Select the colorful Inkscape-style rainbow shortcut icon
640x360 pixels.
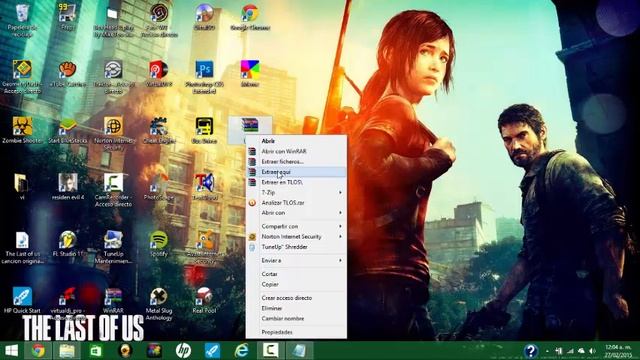[x=250, y=73]
